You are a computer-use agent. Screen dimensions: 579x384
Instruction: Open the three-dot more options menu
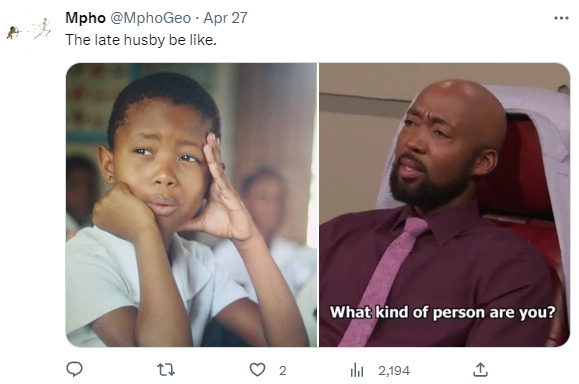(x=561, y=18)
